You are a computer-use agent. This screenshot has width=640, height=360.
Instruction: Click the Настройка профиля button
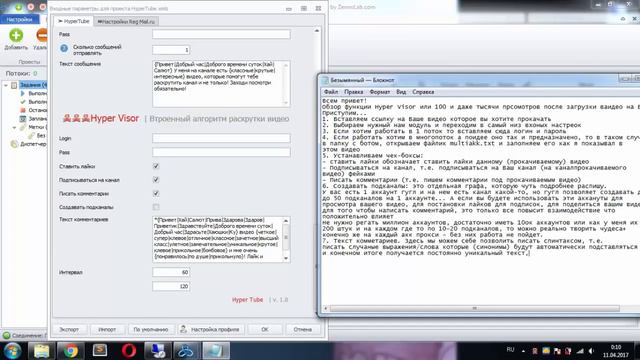[211, 329]
